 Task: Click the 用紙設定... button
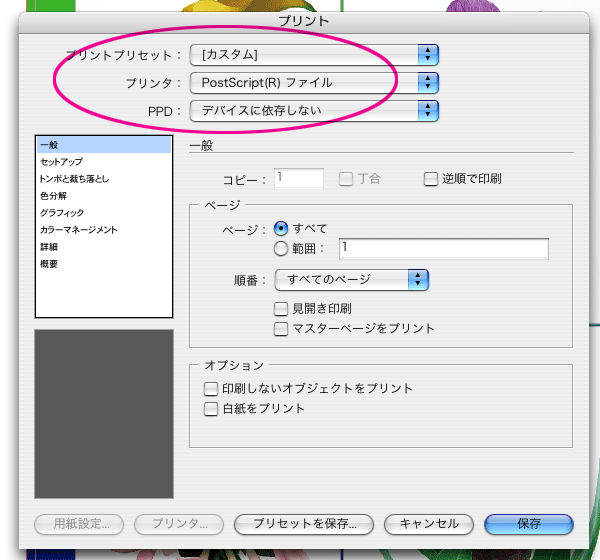[x=79, y=524]
